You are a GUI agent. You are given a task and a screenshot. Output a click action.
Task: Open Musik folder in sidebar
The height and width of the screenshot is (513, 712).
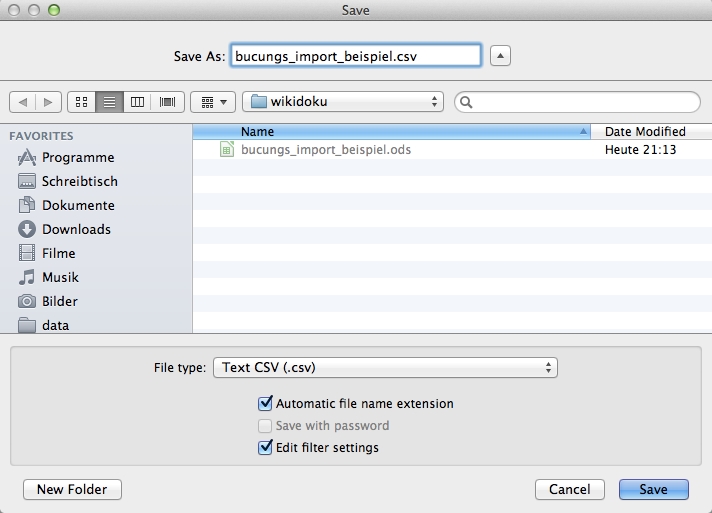tap(60, 277)
